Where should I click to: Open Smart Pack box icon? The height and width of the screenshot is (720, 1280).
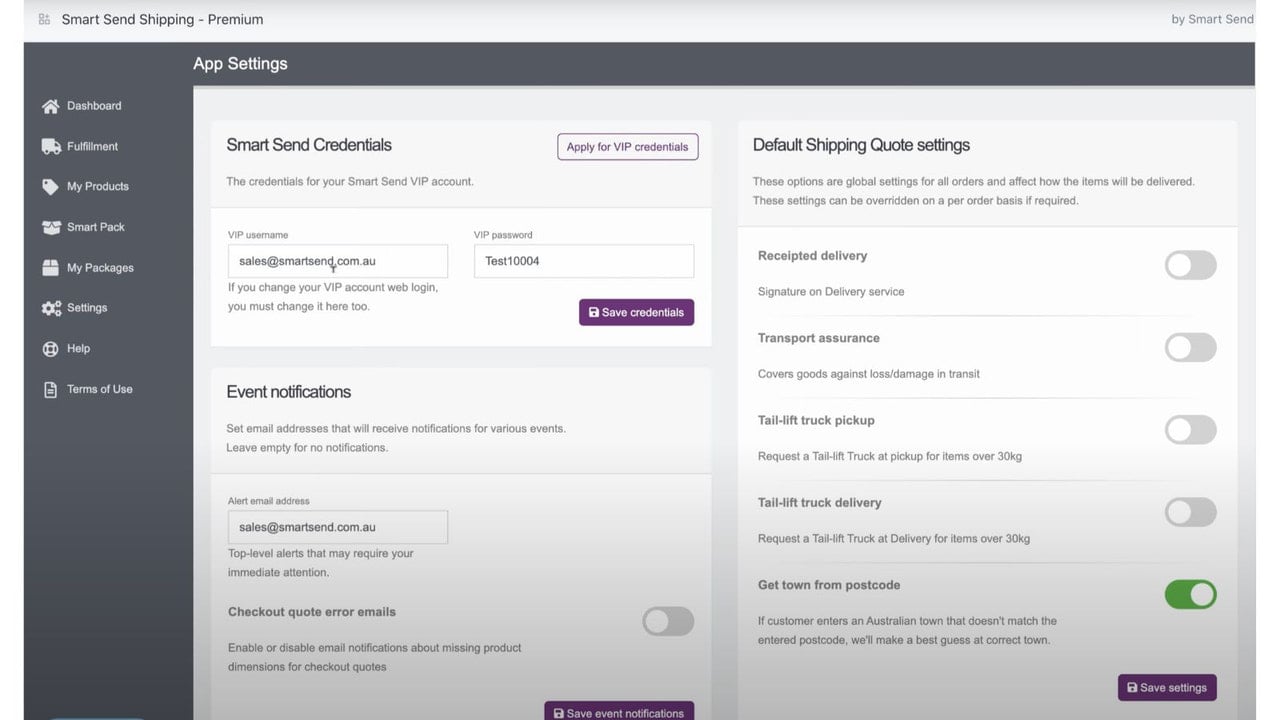click(51, 227)
